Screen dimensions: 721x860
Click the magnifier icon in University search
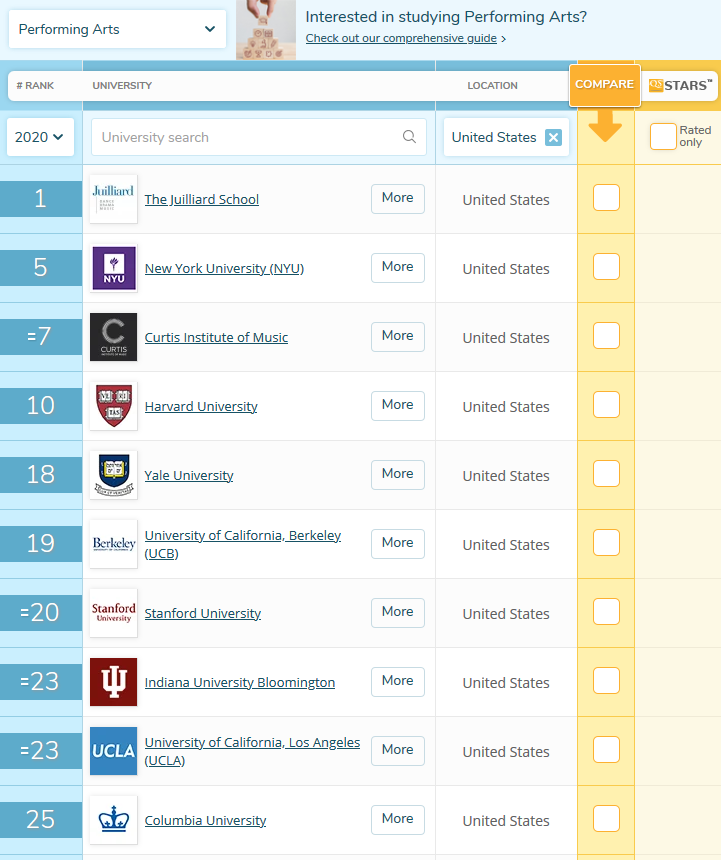pos(409,137)
